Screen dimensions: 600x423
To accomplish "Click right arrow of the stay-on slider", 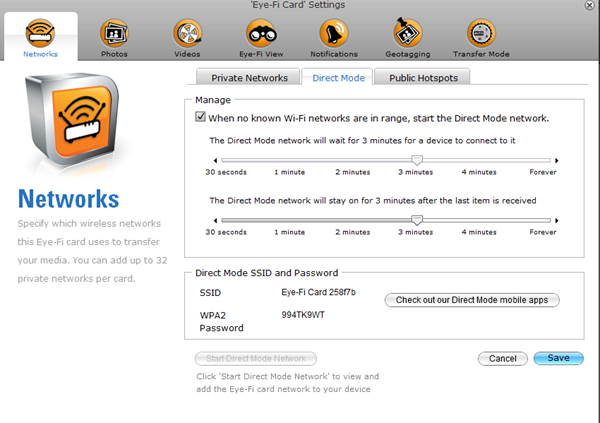I will 557,220.
